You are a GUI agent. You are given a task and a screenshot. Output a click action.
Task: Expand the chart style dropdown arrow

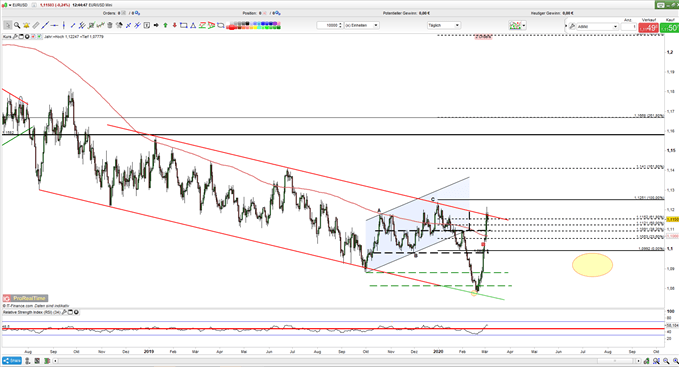(x=524, y=26)
